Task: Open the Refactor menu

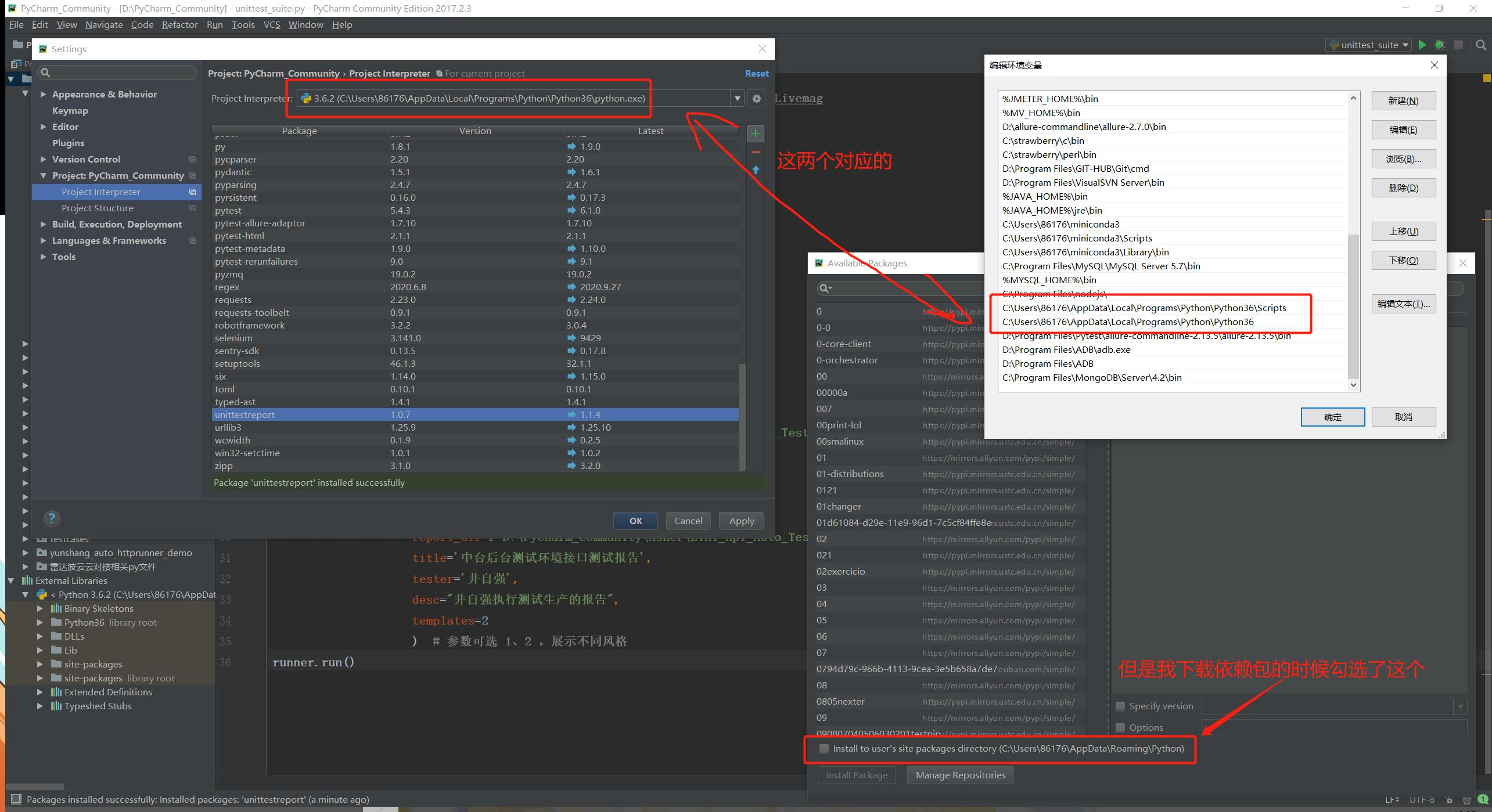Action: tap(179, 24)
